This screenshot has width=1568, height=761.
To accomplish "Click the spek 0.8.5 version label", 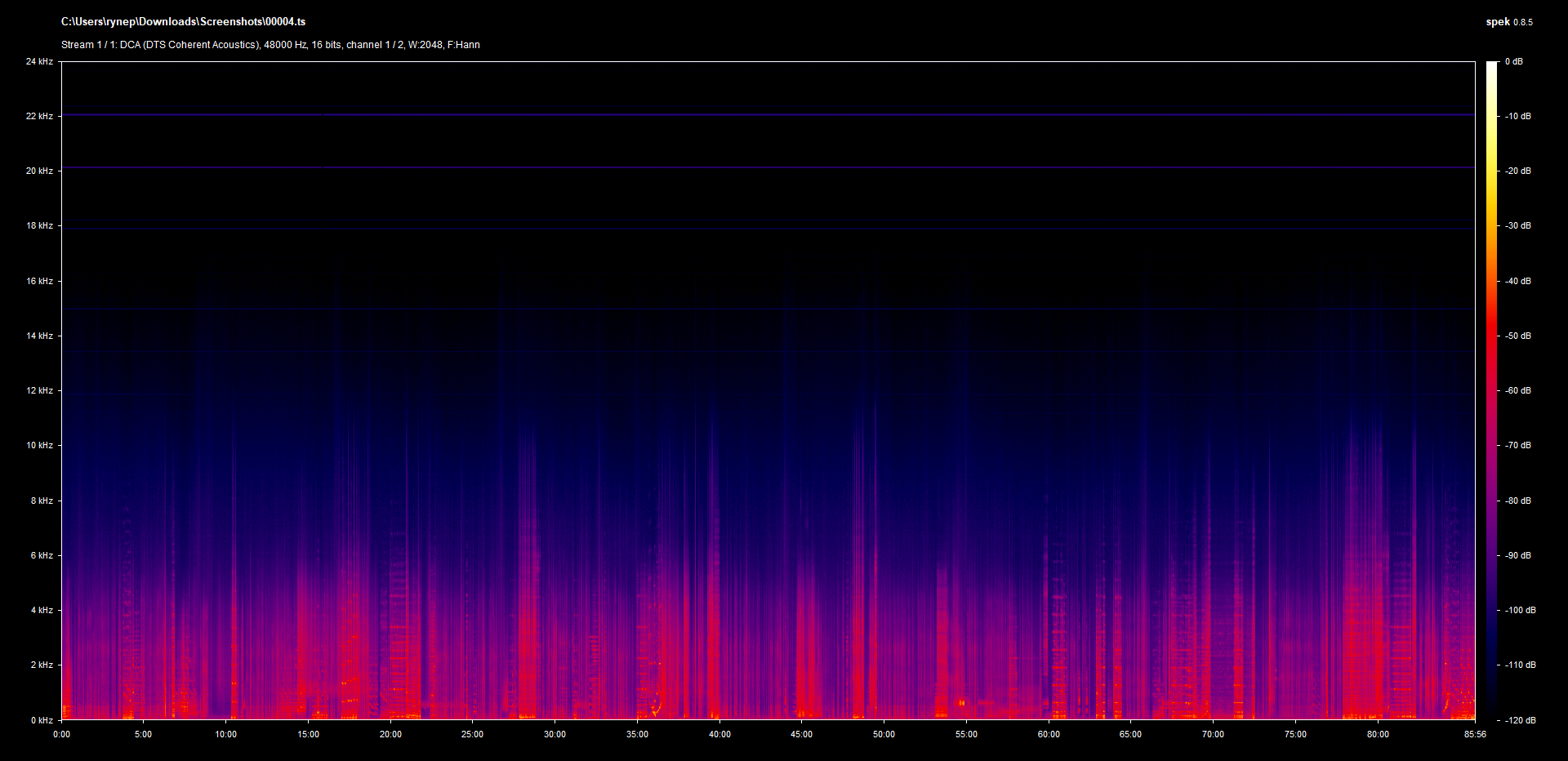I will [x=1508, y=22].
